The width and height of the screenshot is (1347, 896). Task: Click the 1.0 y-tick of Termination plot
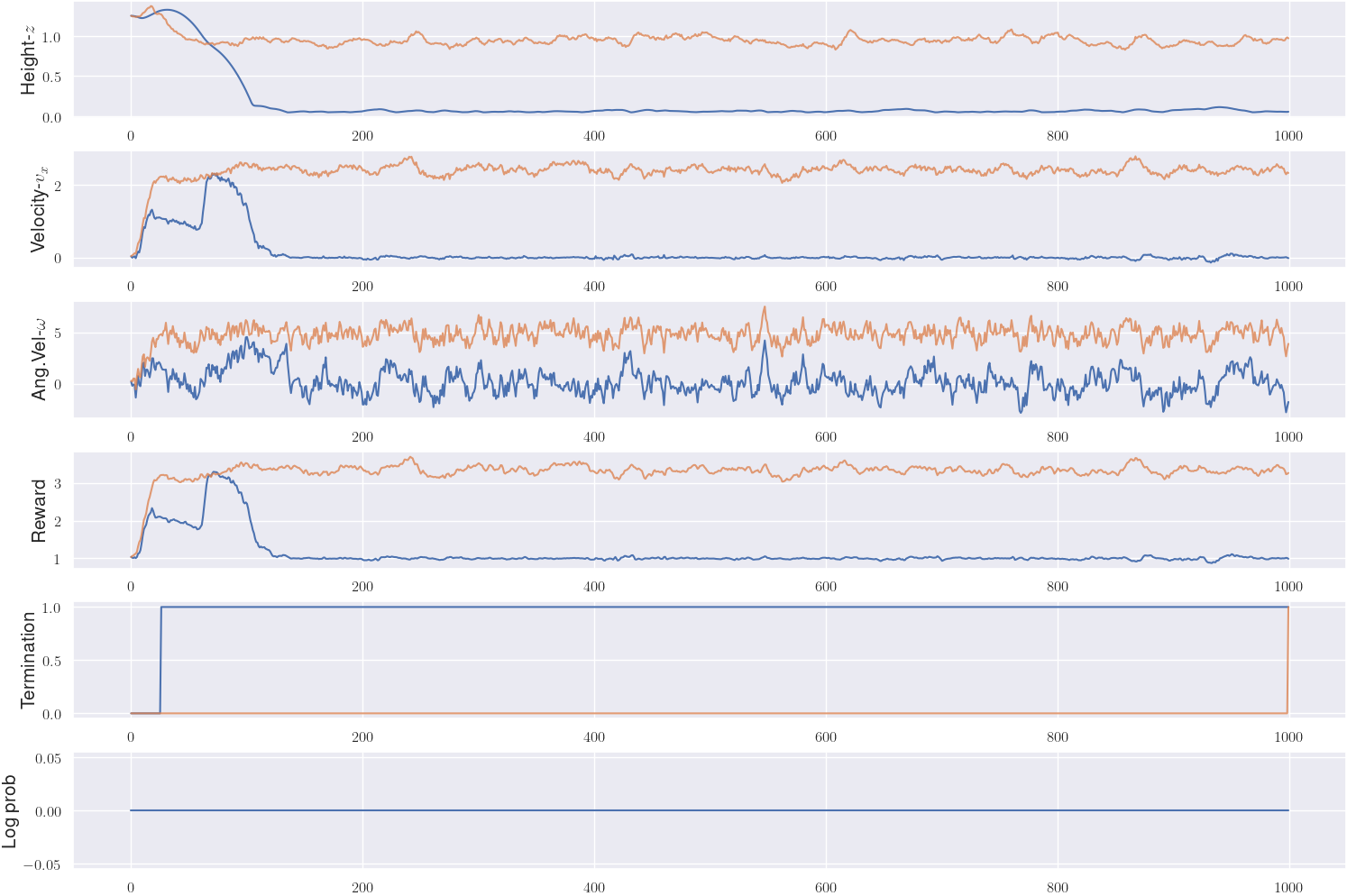pos(51,608)
